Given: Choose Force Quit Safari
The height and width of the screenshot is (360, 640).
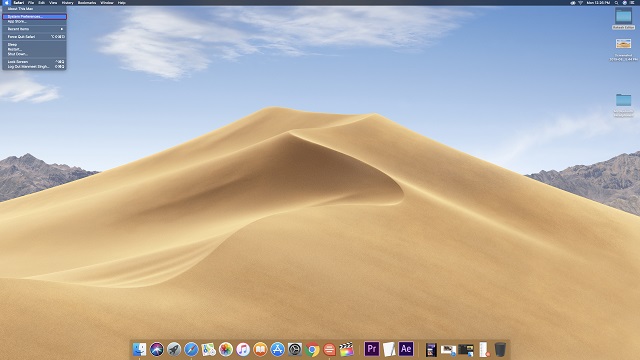Looking at the screenshot, I should click(x=34, y=37).
